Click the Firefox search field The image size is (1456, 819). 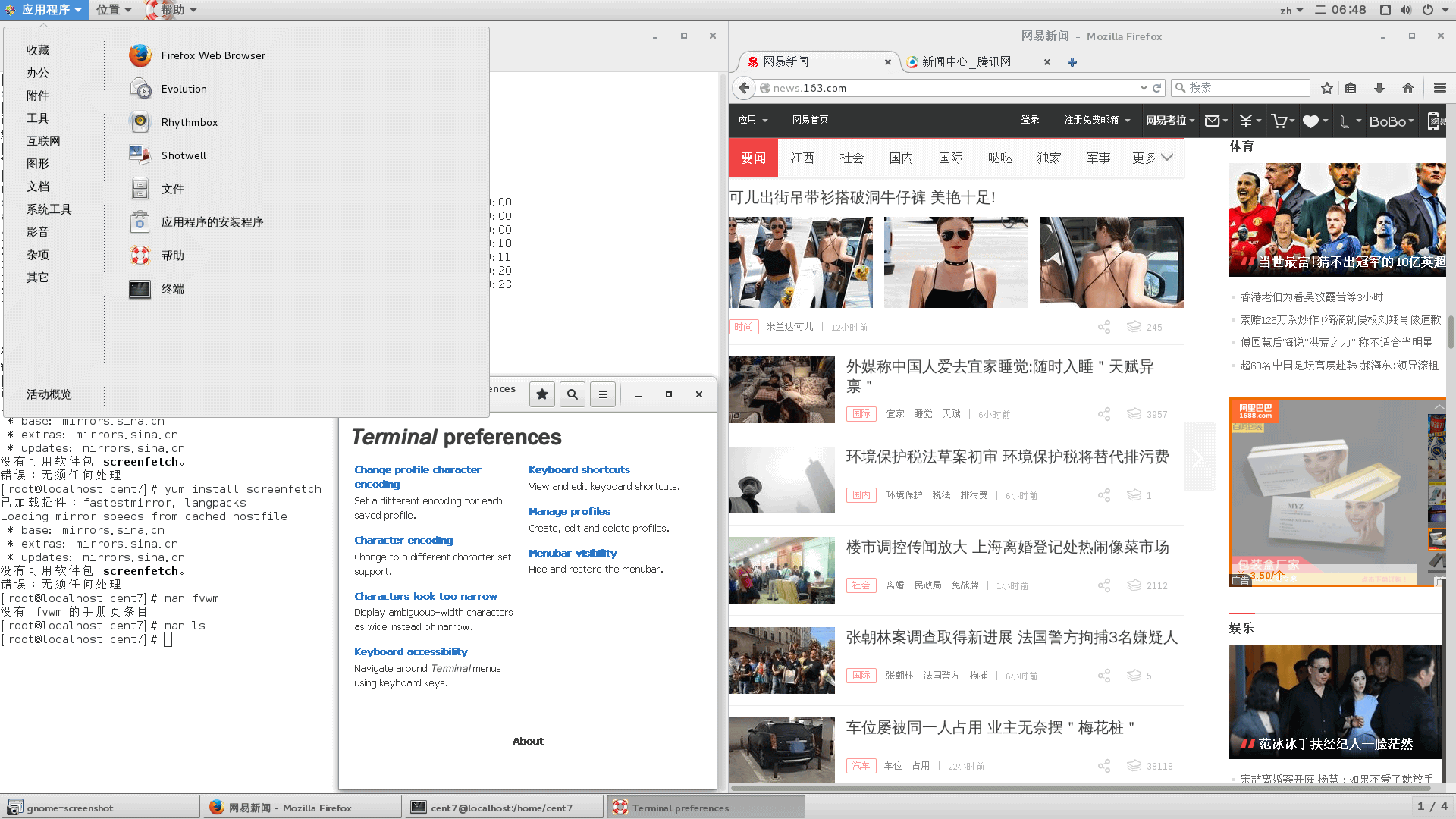(1241, 88)
